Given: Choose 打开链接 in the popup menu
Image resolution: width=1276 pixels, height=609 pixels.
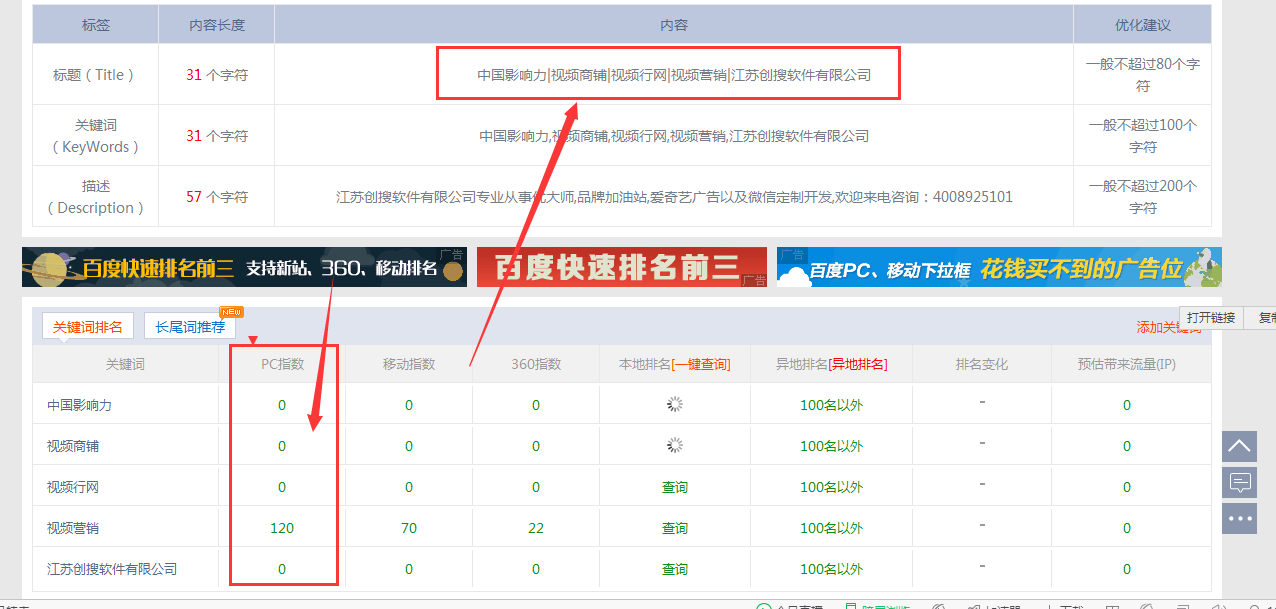Looking at the screenshot, I should pyautogui.click(x=1211, y=318).
